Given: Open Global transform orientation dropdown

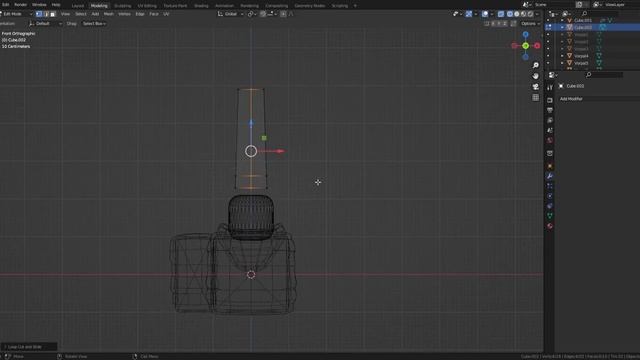Looking at the screenshot, I should click(x=231, y=14).
